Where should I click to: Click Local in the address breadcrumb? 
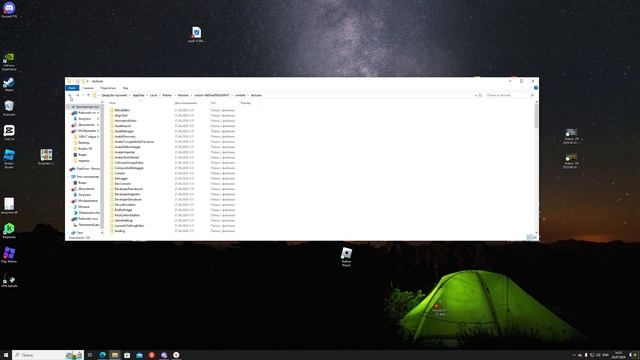tap(153, 95)
